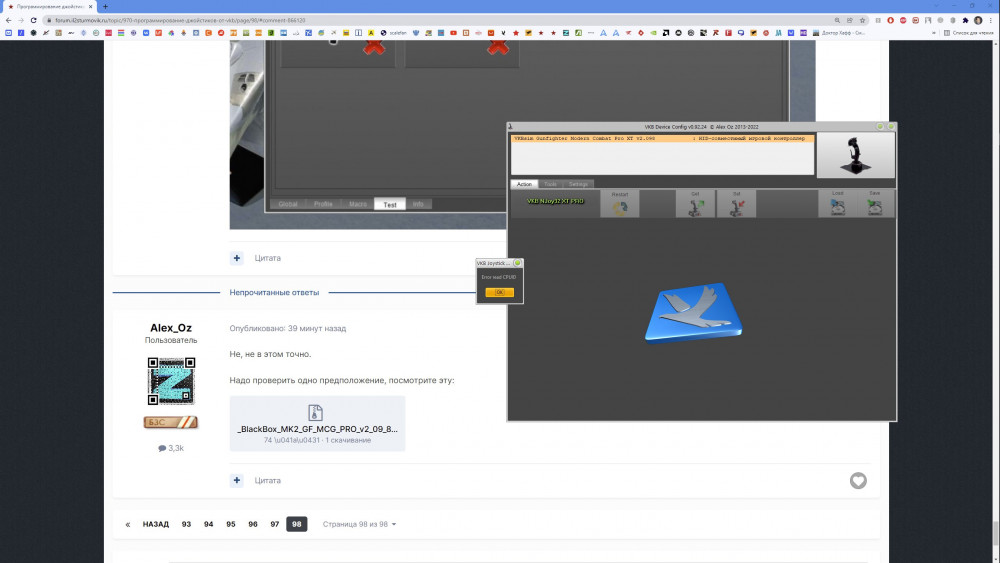The image size is (1000, 563).
Task: Bookmark this page with the star icon
Action: pos(862,20)
